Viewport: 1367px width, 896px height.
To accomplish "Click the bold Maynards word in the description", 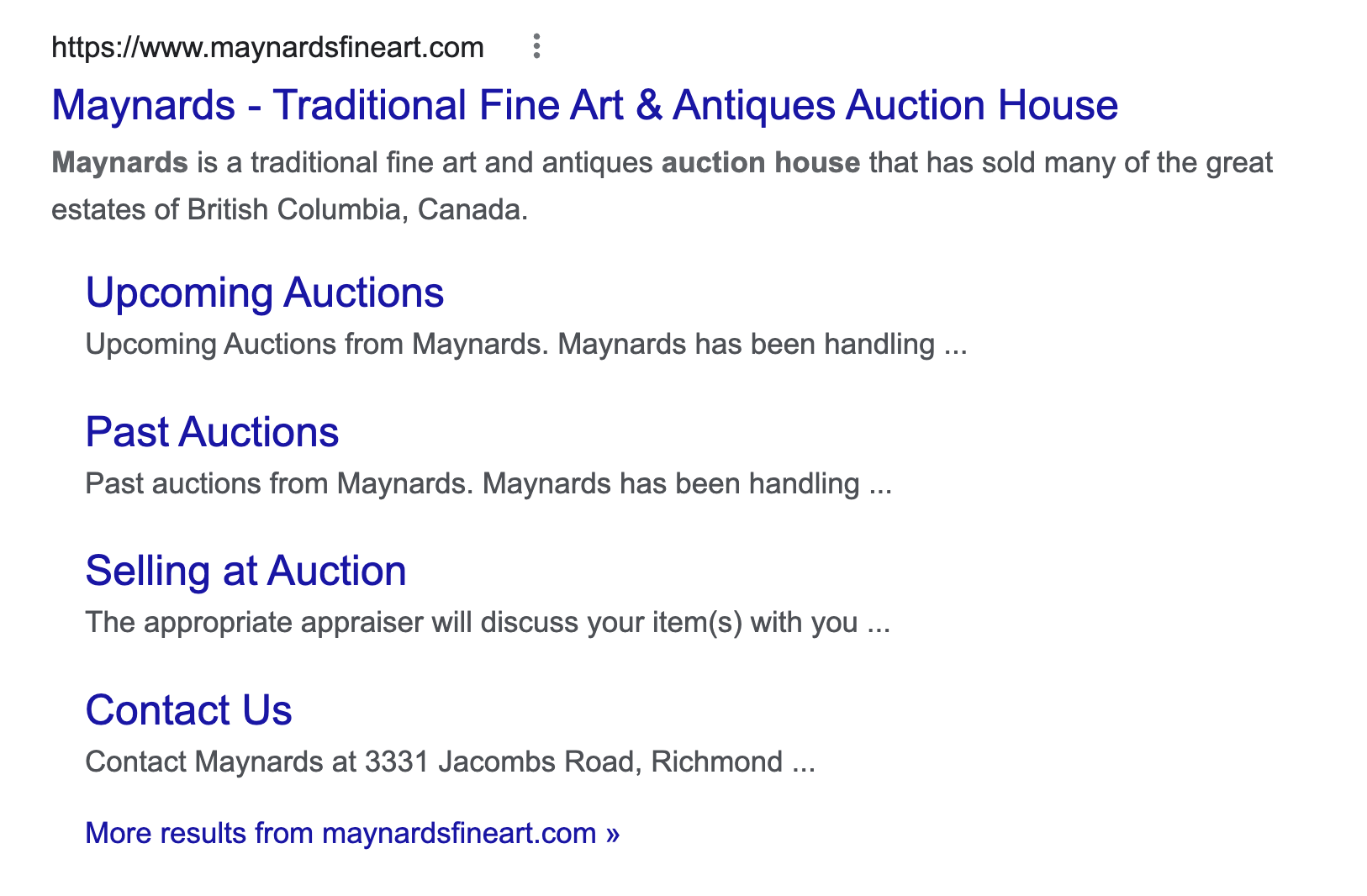I will (119, 162).
